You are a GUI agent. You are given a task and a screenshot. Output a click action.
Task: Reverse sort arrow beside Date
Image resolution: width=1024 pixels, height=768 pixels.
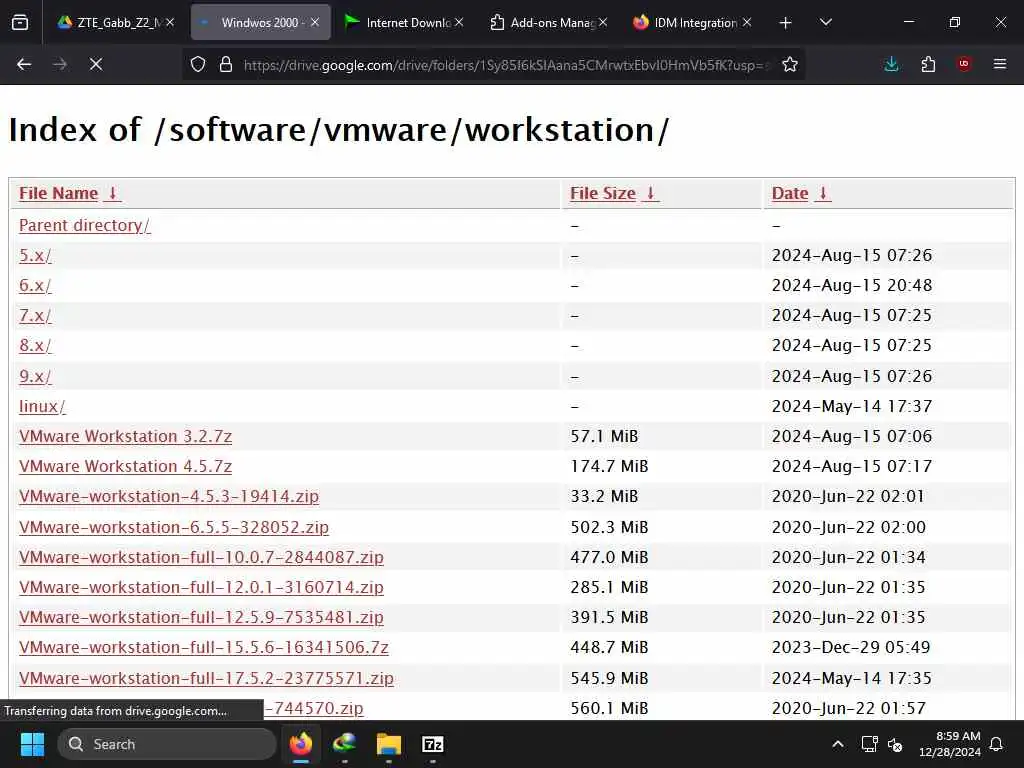823,193
